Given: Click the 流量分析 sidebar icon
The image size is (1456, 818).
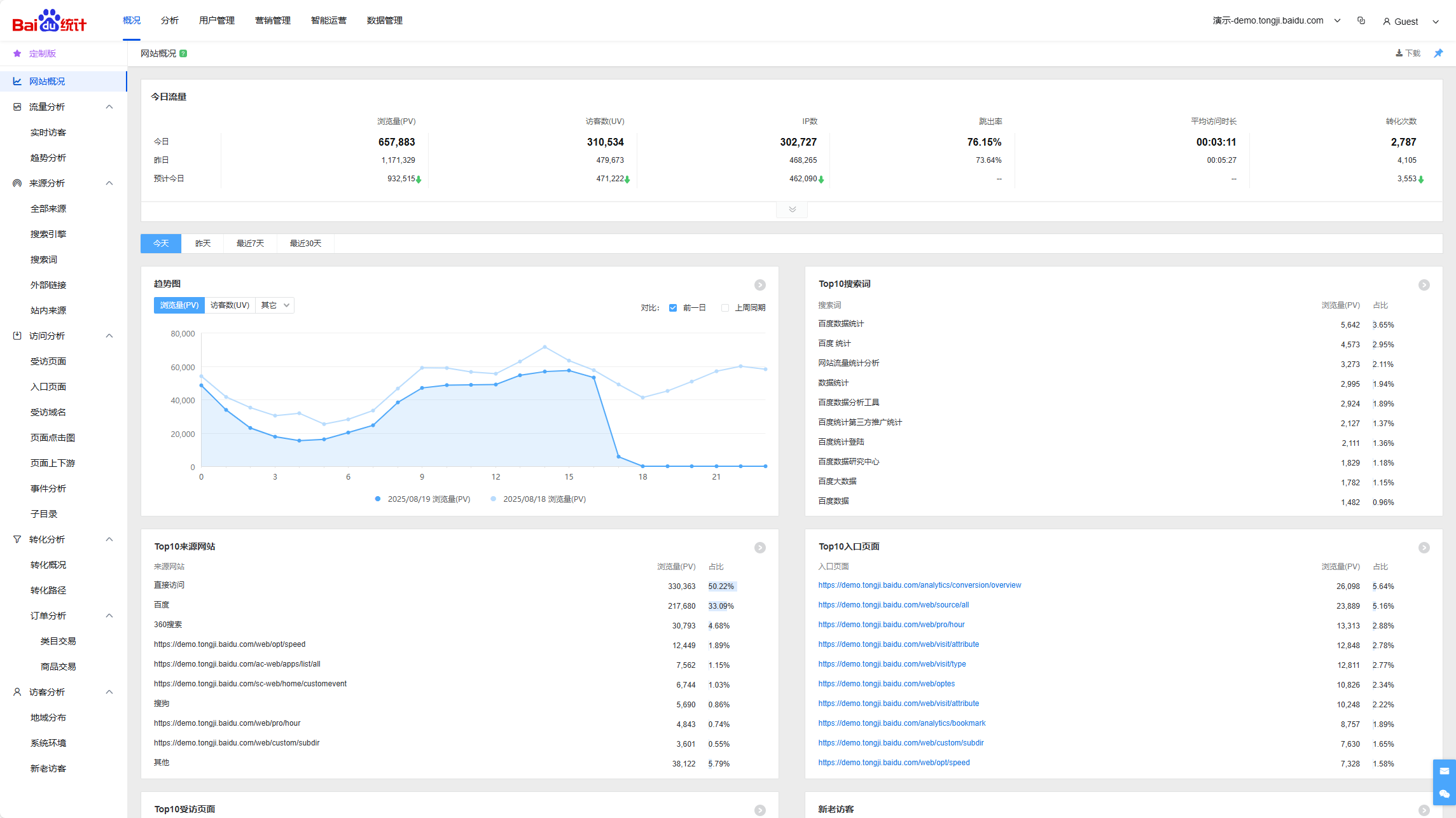Looking at the screenshot, I should [17, 107].
